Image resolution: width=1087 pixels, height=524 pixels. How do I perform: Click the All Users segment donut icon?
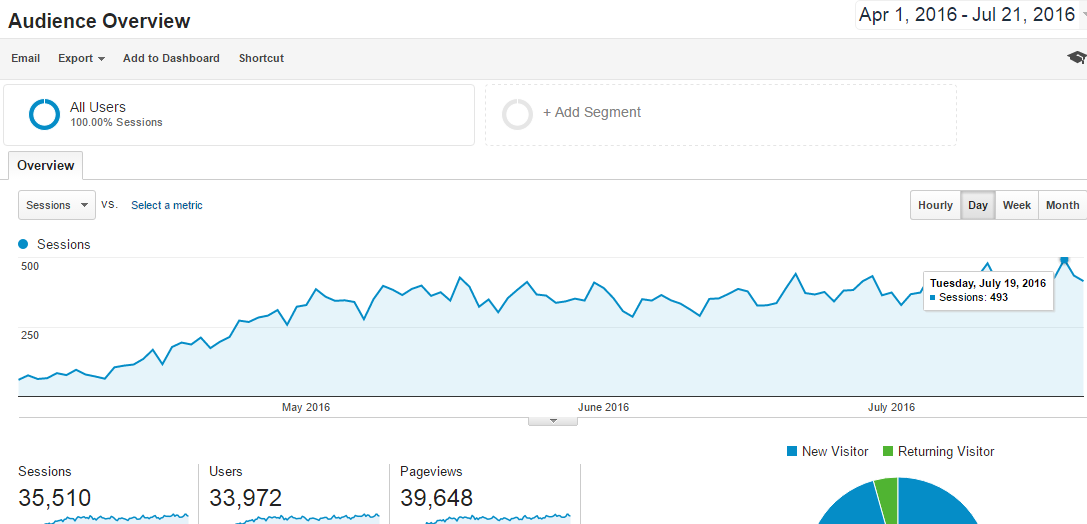[44, 114]
